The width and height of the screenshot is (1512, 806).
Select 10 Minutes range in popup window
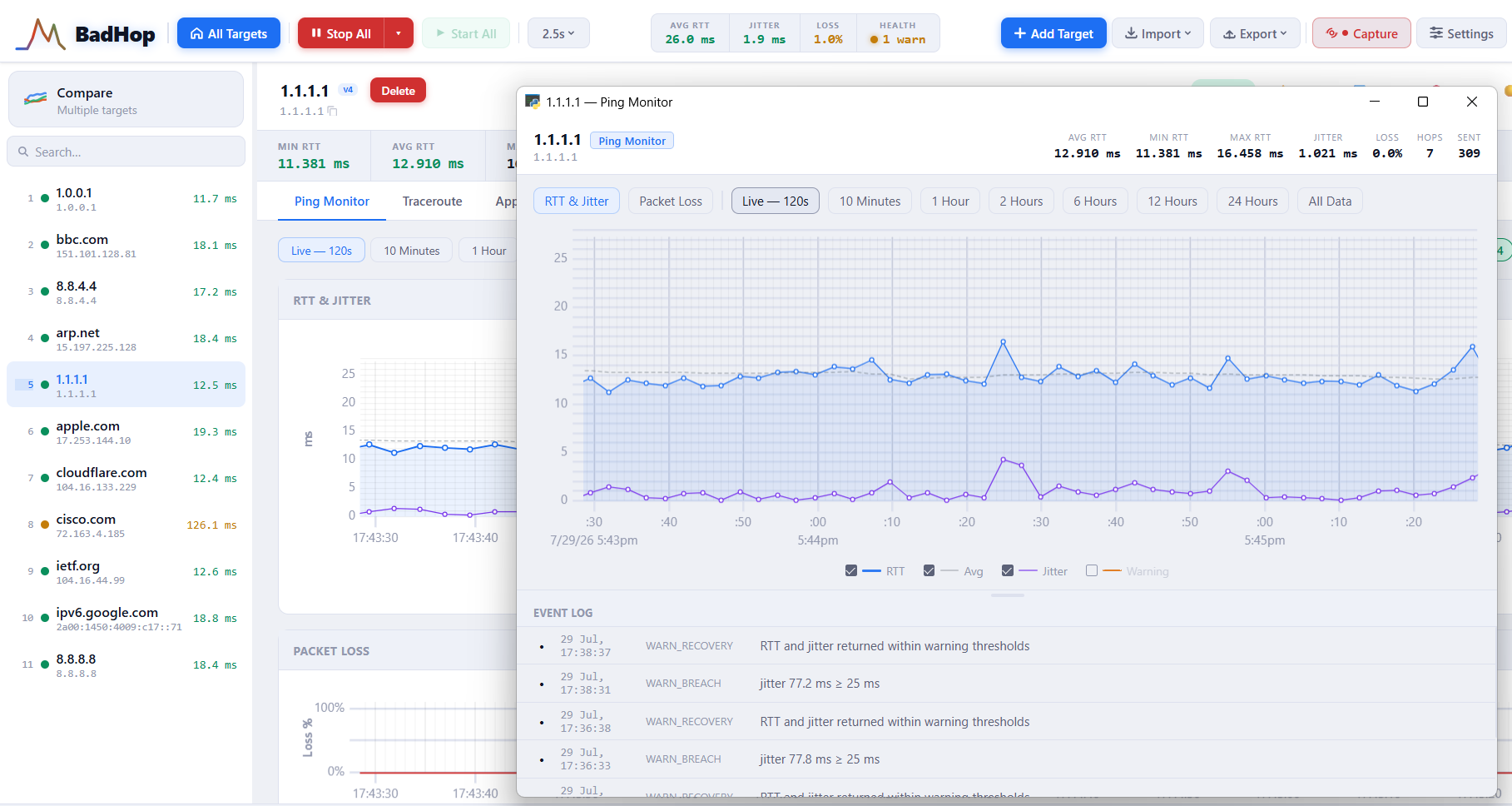(x=870, y=201)
